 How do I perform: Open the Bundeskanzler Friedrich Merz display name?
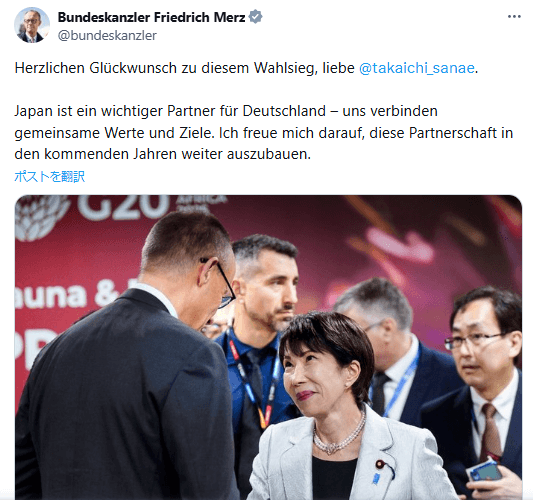click(151, 17)
